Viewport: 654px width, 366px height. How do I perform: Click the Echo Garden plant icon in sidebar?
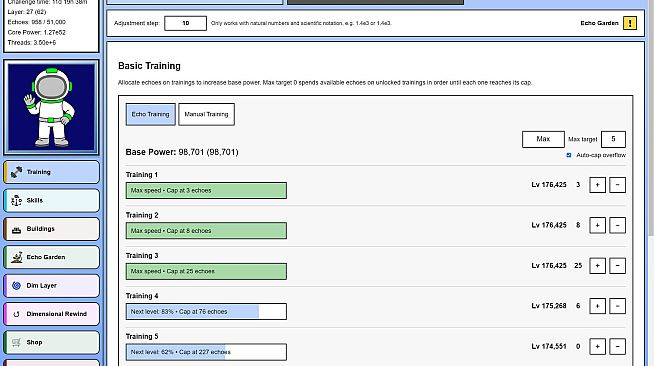click(16, 257)
